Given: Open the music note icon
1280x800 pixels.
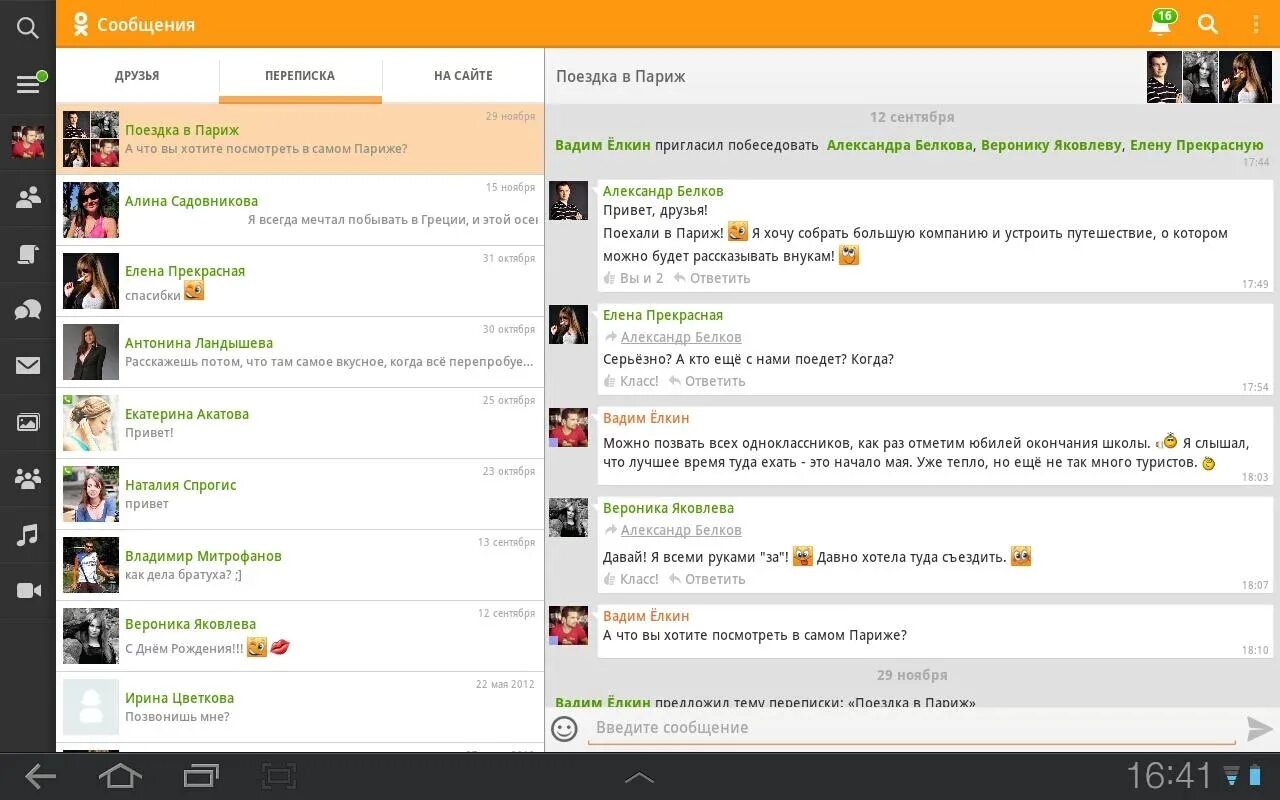Looking at the screenshot, I should (x=28, y=534).
